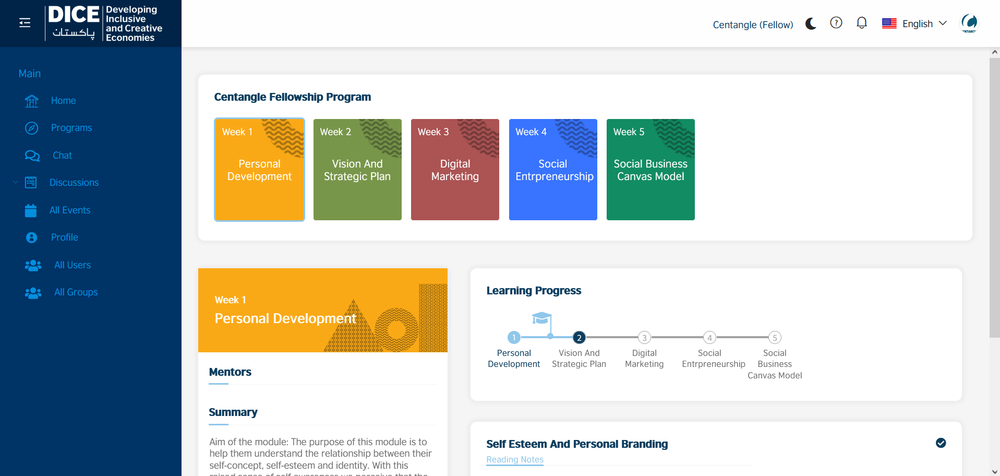Click progress step 4 Social Entrepreneurship
This screenshot has height=476, width=1000.
click(x=709, y=338)
